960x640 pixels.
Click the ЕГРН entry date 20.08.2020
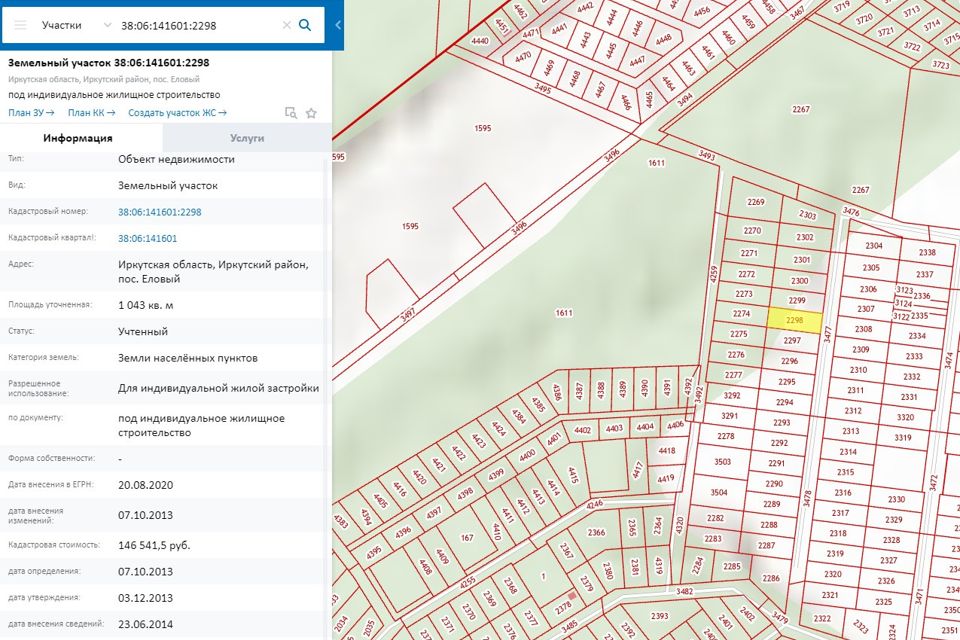click(146, 485)
